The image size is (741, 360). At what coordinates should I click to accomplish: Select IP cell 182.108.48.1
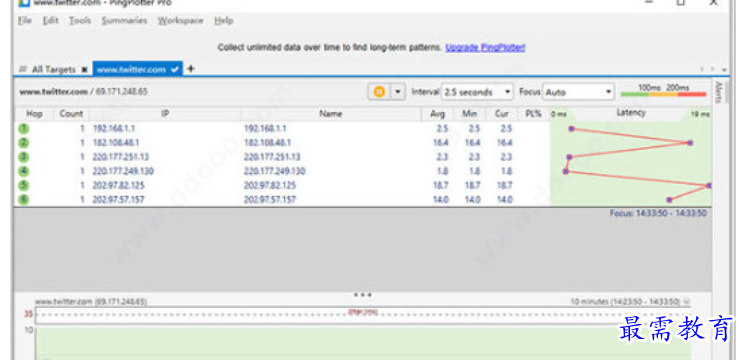point(116,143)
